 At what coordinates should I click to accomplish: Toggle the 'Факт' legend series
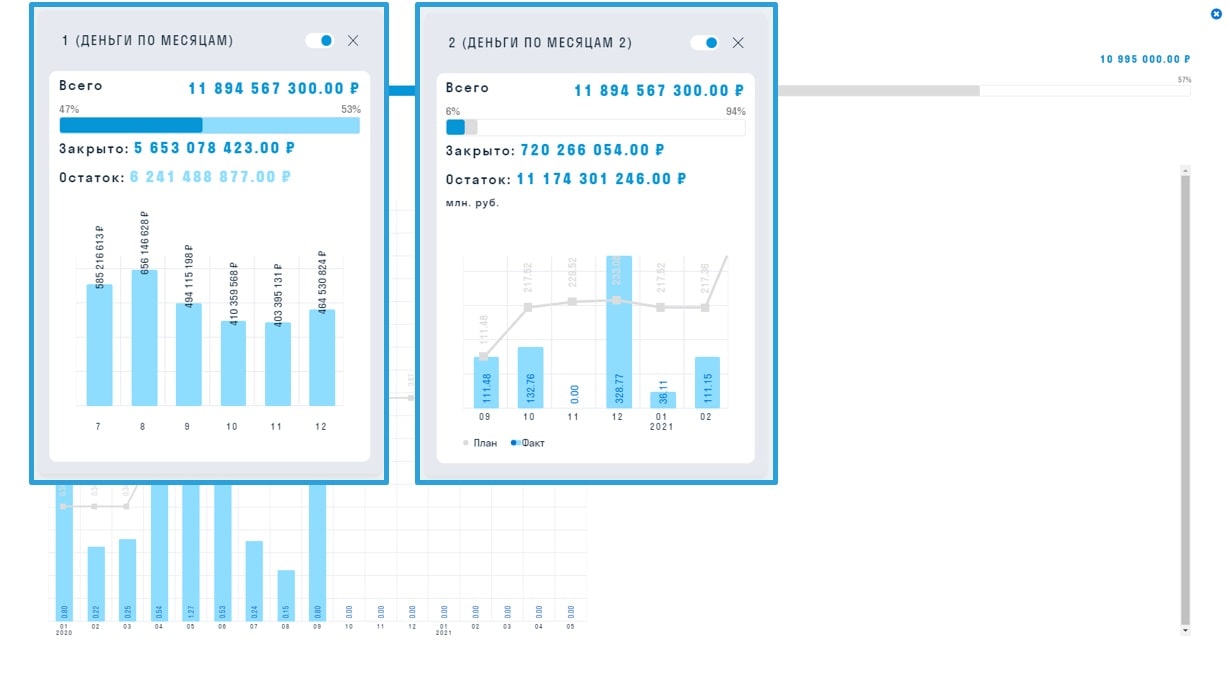[x=527, y=443]
